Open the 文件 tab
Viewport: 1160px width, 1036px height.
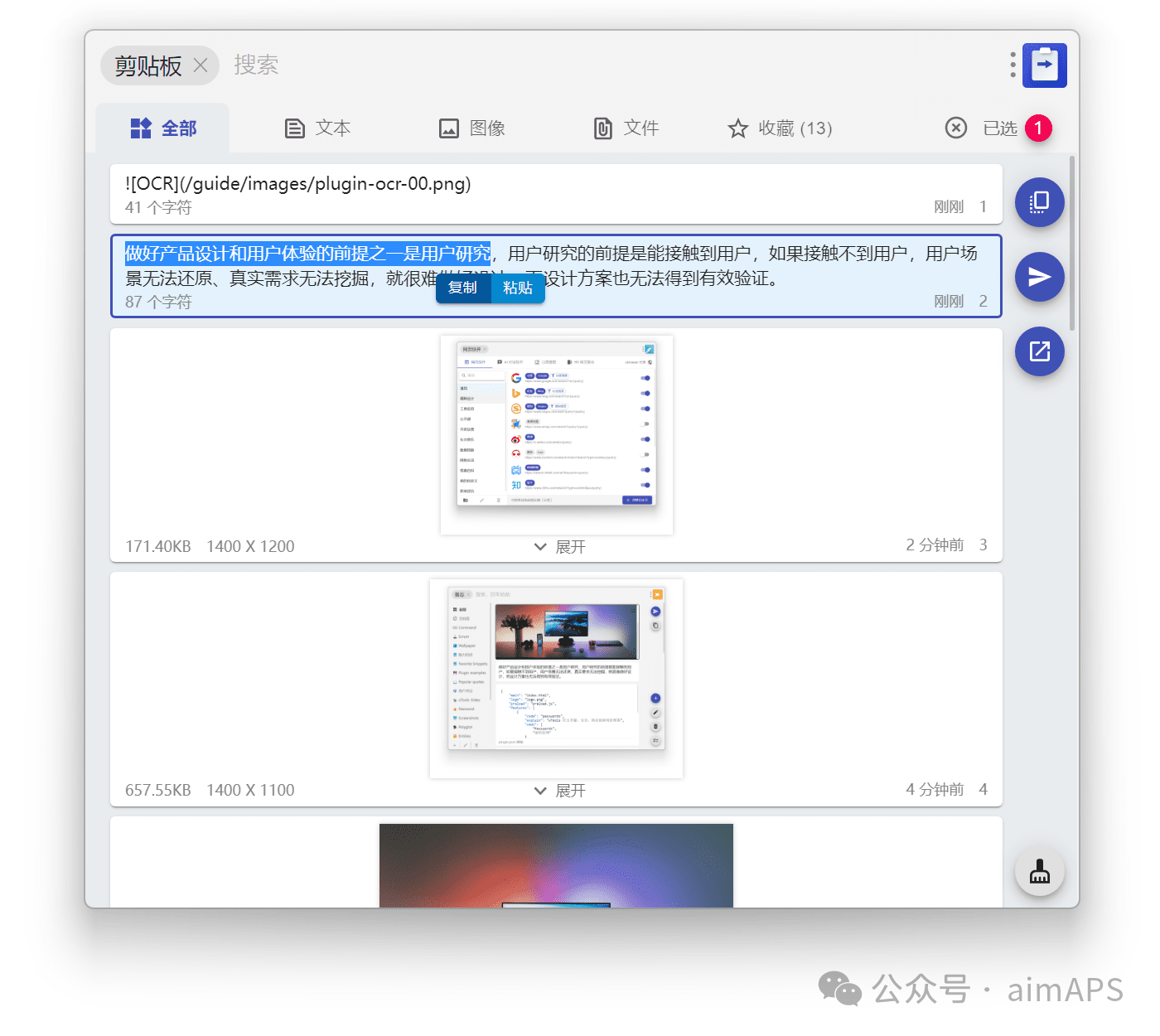click(x=626, y=128)
